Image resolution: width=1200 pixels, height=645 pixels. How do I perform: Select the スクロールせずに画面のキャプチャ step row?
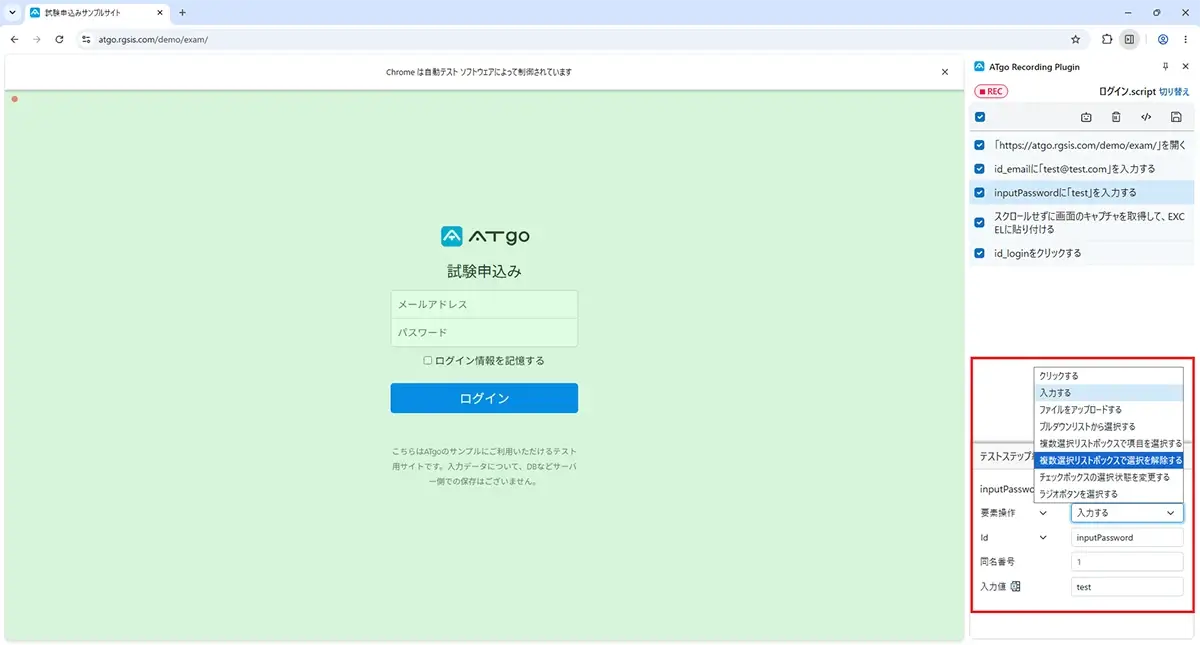1082,223
